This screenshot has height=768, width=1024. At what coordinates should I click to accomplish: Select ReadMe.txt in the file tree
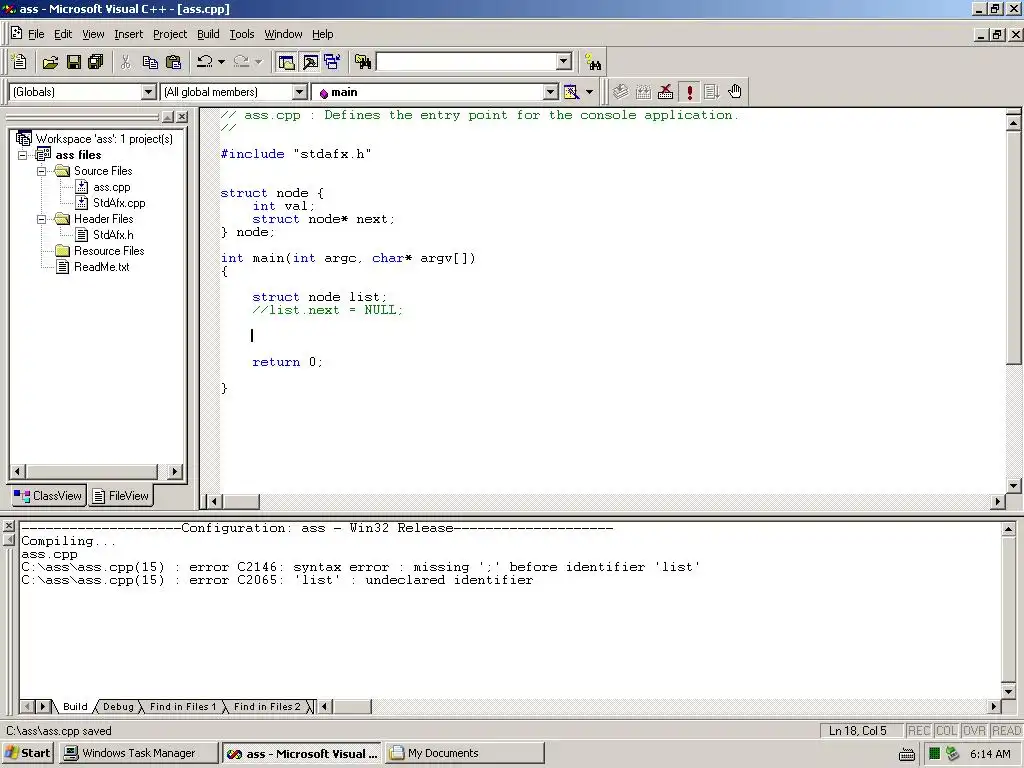[101, 266]
